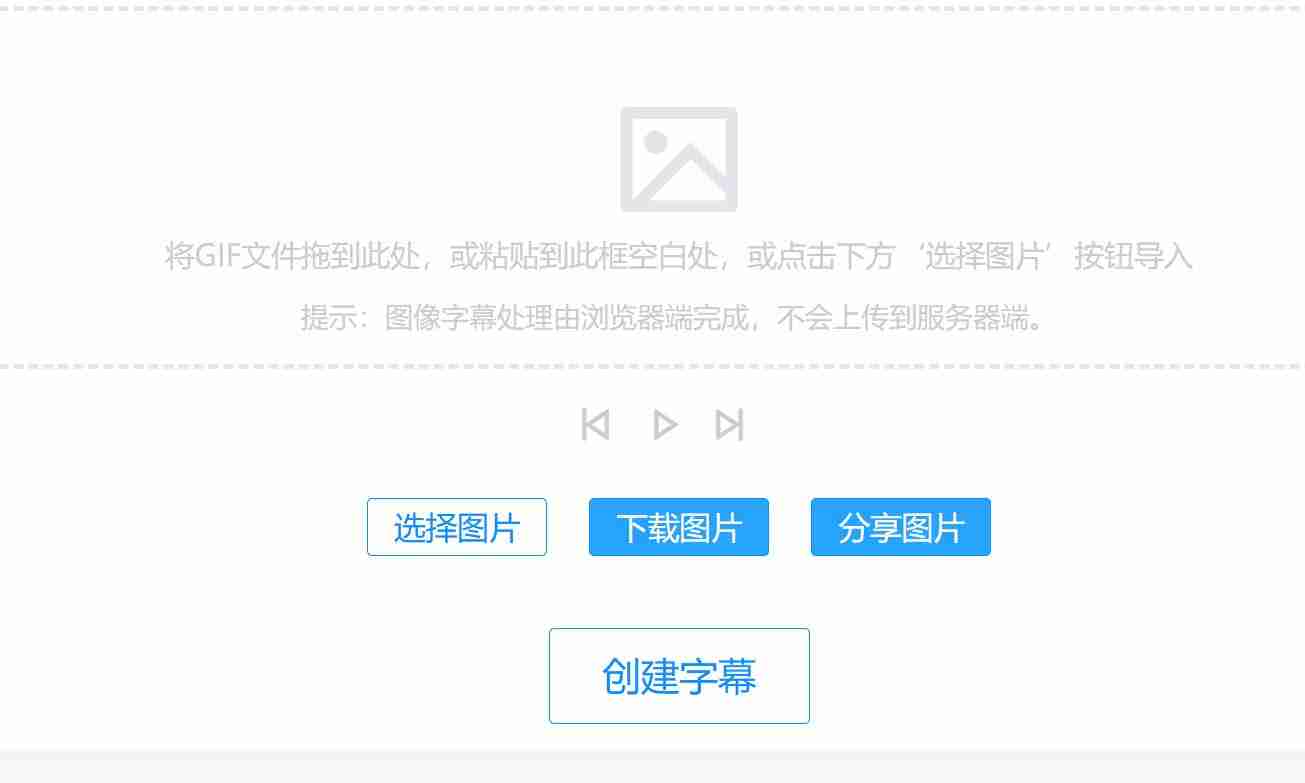Click the dashed border at the top of the drop zone
1305x783 pixels.
[652, 7]
